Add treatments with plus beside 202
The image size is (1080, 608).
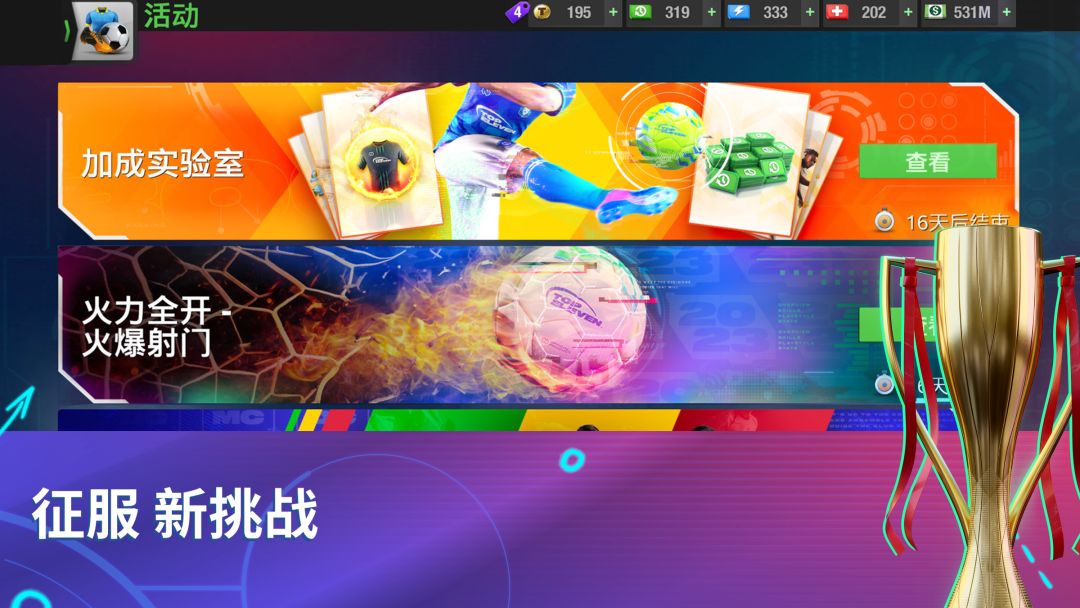(x=908, y=12)
